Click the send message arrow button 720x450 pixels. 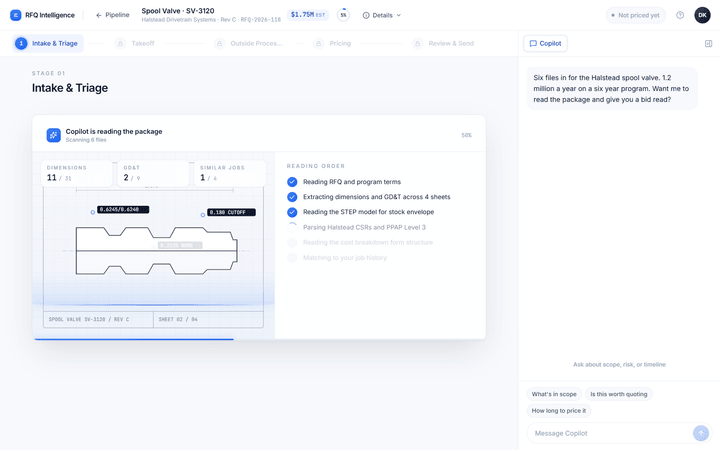(701, 433)
